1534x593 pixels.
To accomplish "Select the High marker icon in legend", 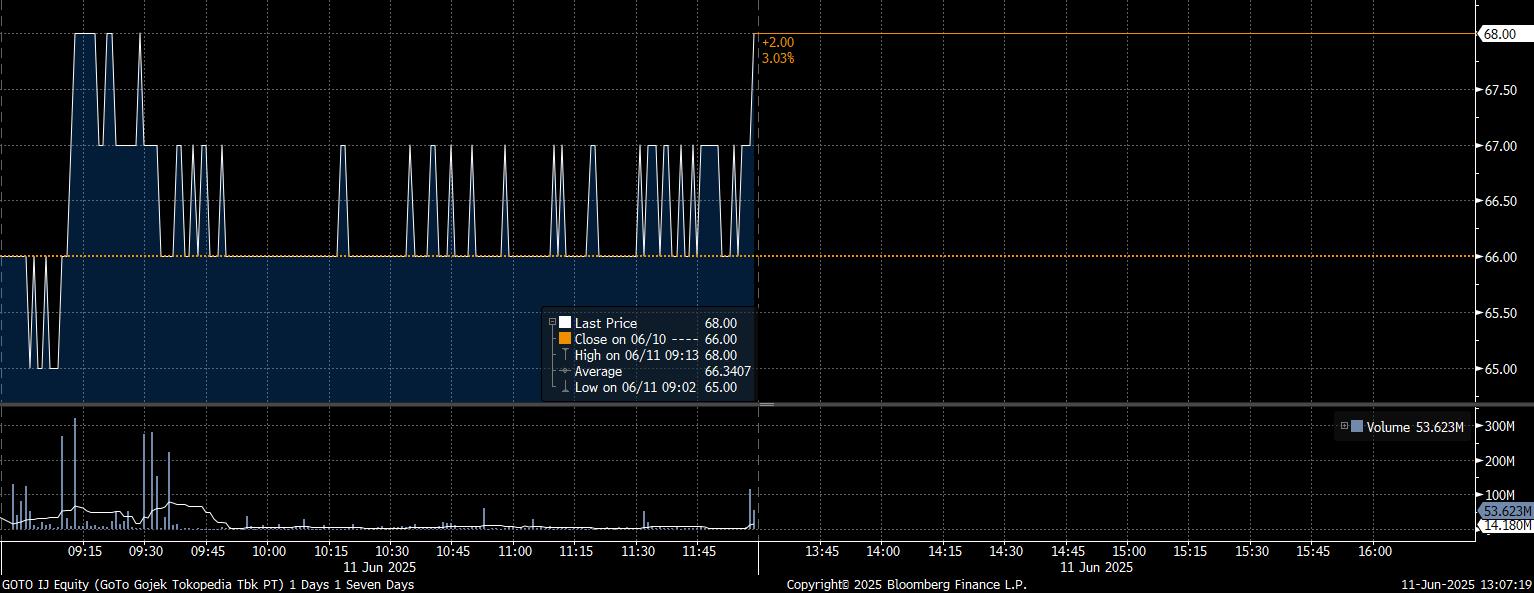I will pyautogui.click(x=565, y=355).
